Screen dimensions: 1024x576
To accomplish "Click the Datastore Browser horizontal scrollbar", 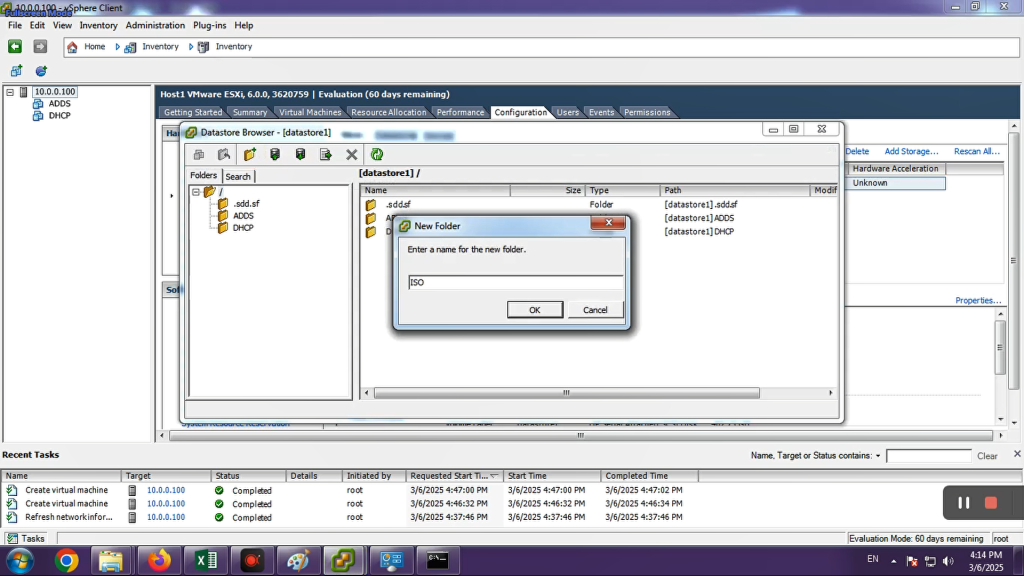I will click(x=566, y=393).
